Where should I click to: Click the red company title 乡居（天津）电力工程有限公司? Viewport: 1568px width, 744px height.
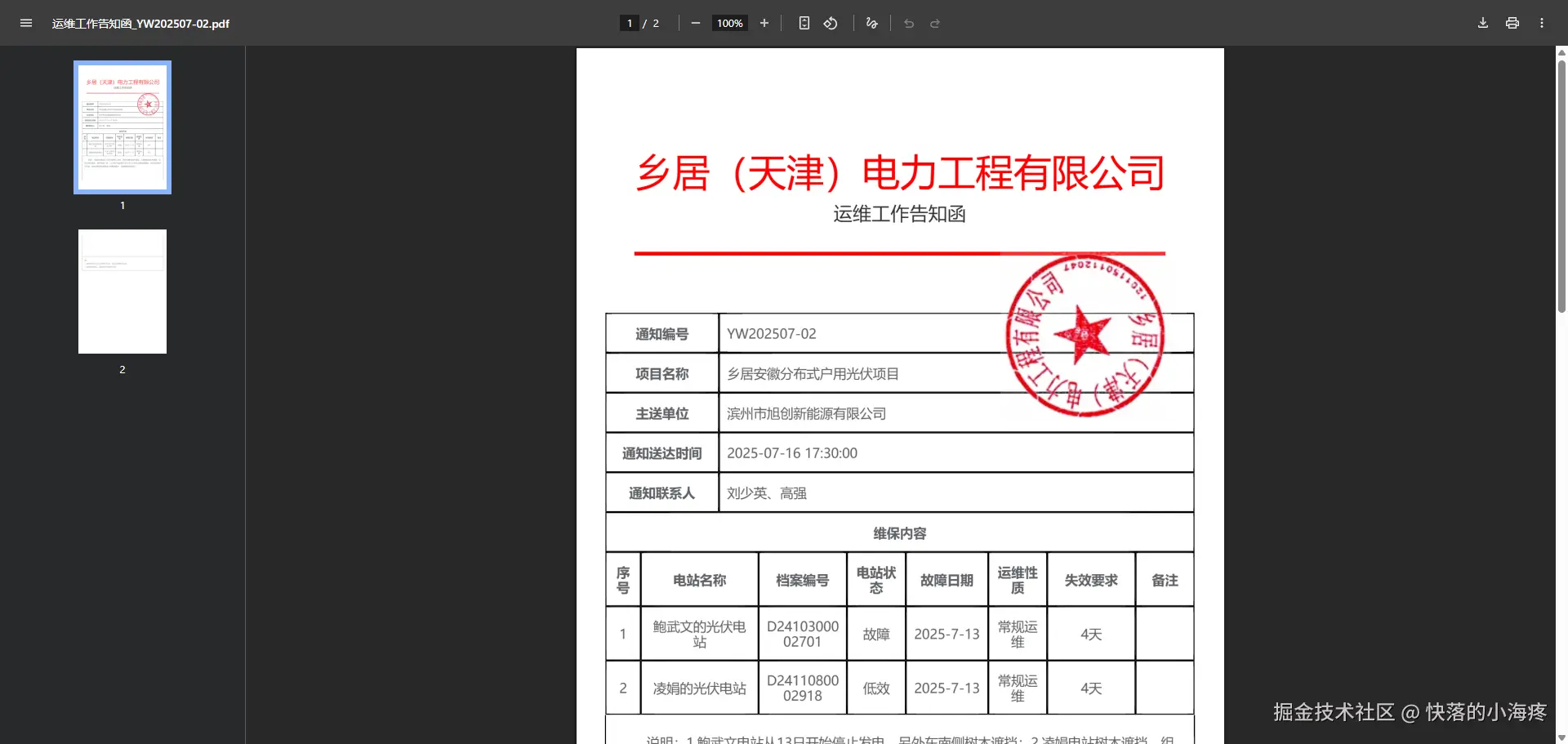(900, 173)
